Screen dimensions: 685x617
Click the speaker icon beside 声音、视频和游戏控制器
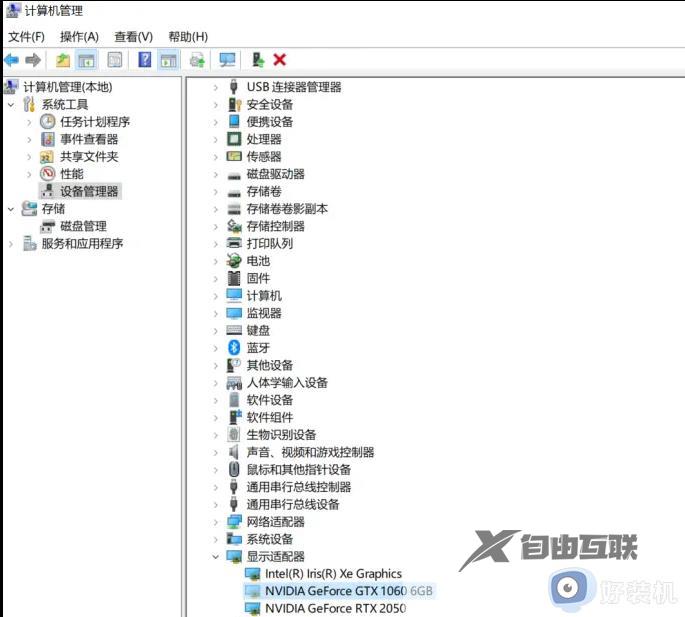(234, 452)
